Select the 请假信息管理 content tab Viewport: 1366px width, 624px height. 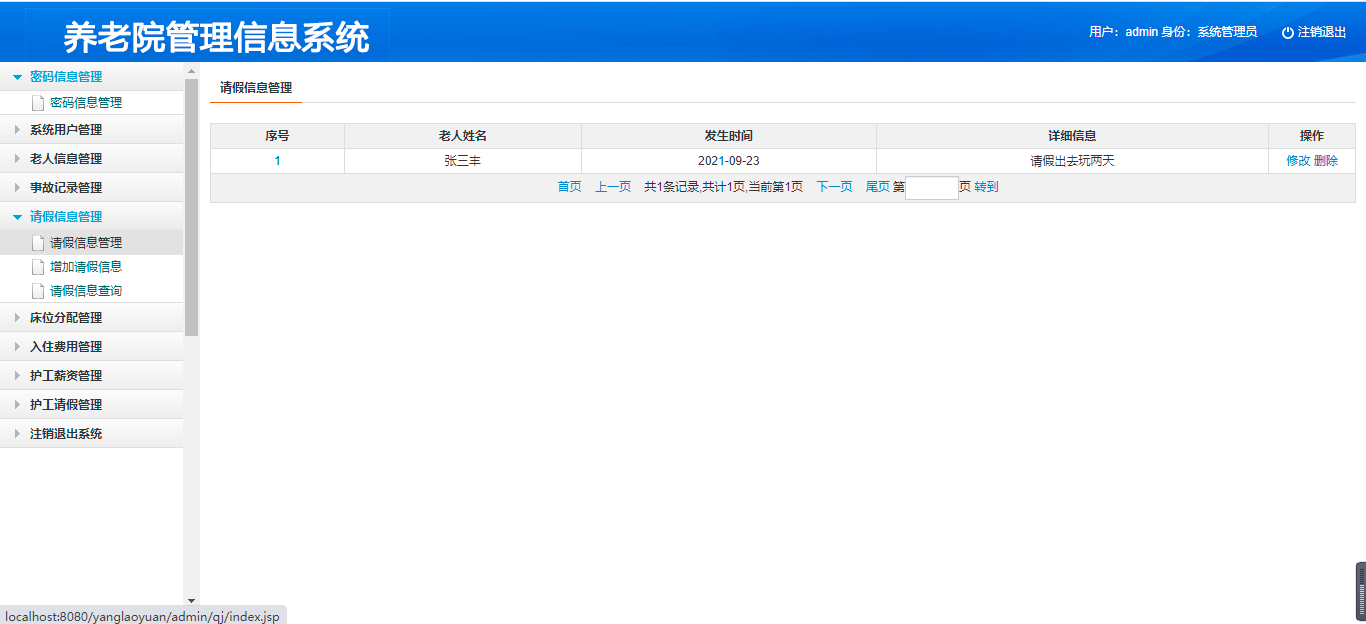pos(256,88)
